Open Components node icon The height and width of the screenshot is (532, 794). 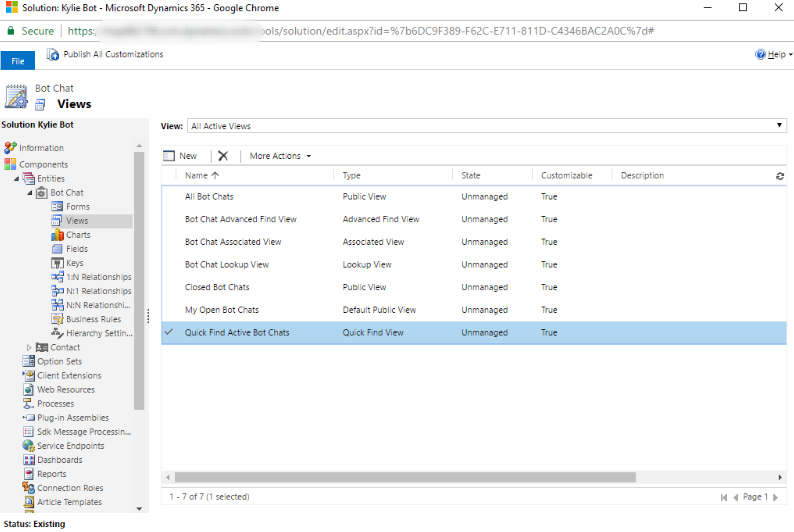10,164
